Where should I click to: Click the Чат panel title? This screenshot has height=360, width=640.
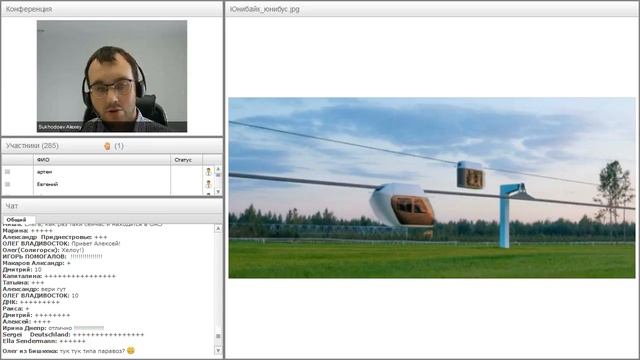point(12,206)
